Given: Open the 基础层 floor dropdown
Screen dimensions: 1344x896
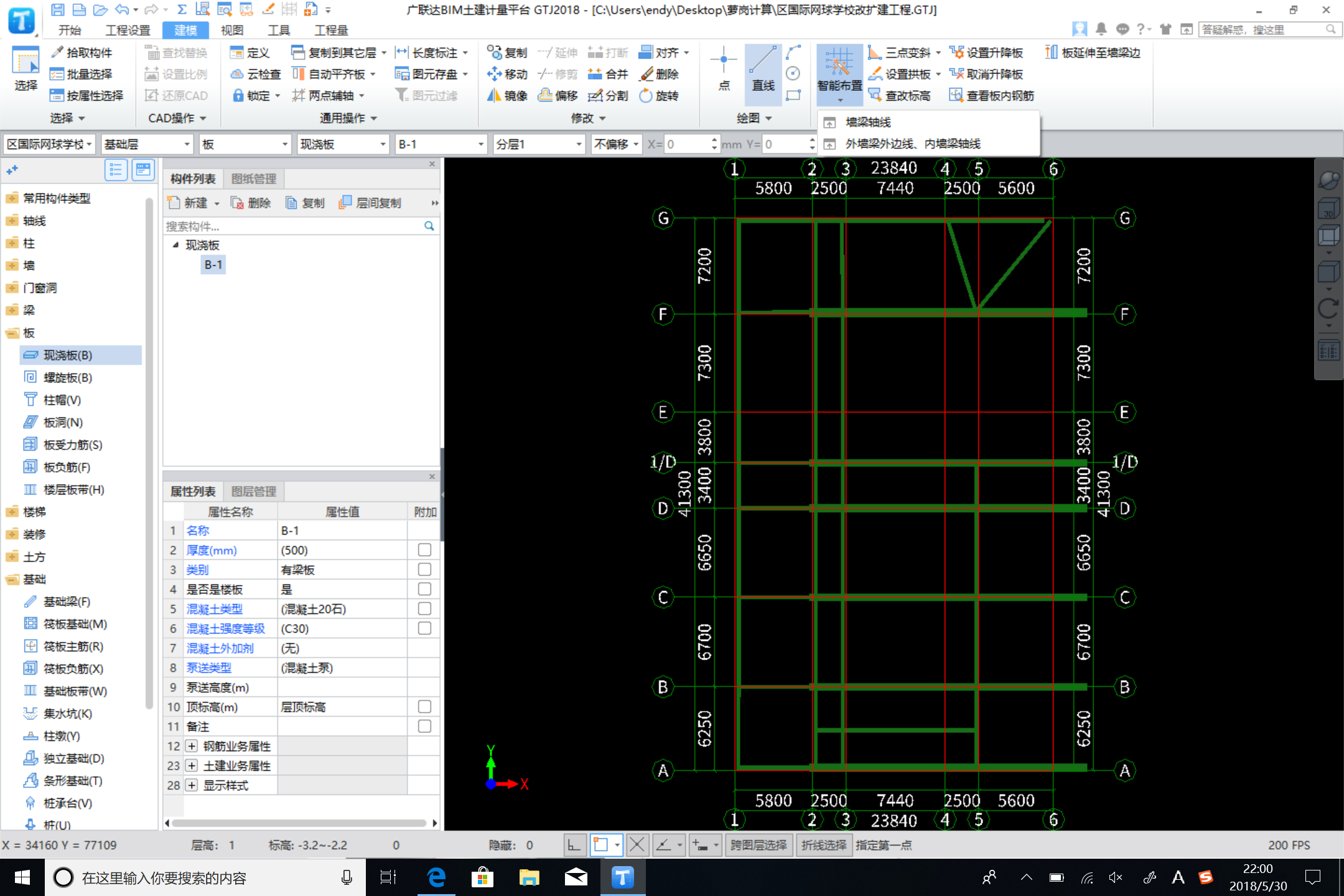Looking at the screenshot, I should [x=147, y=144].
